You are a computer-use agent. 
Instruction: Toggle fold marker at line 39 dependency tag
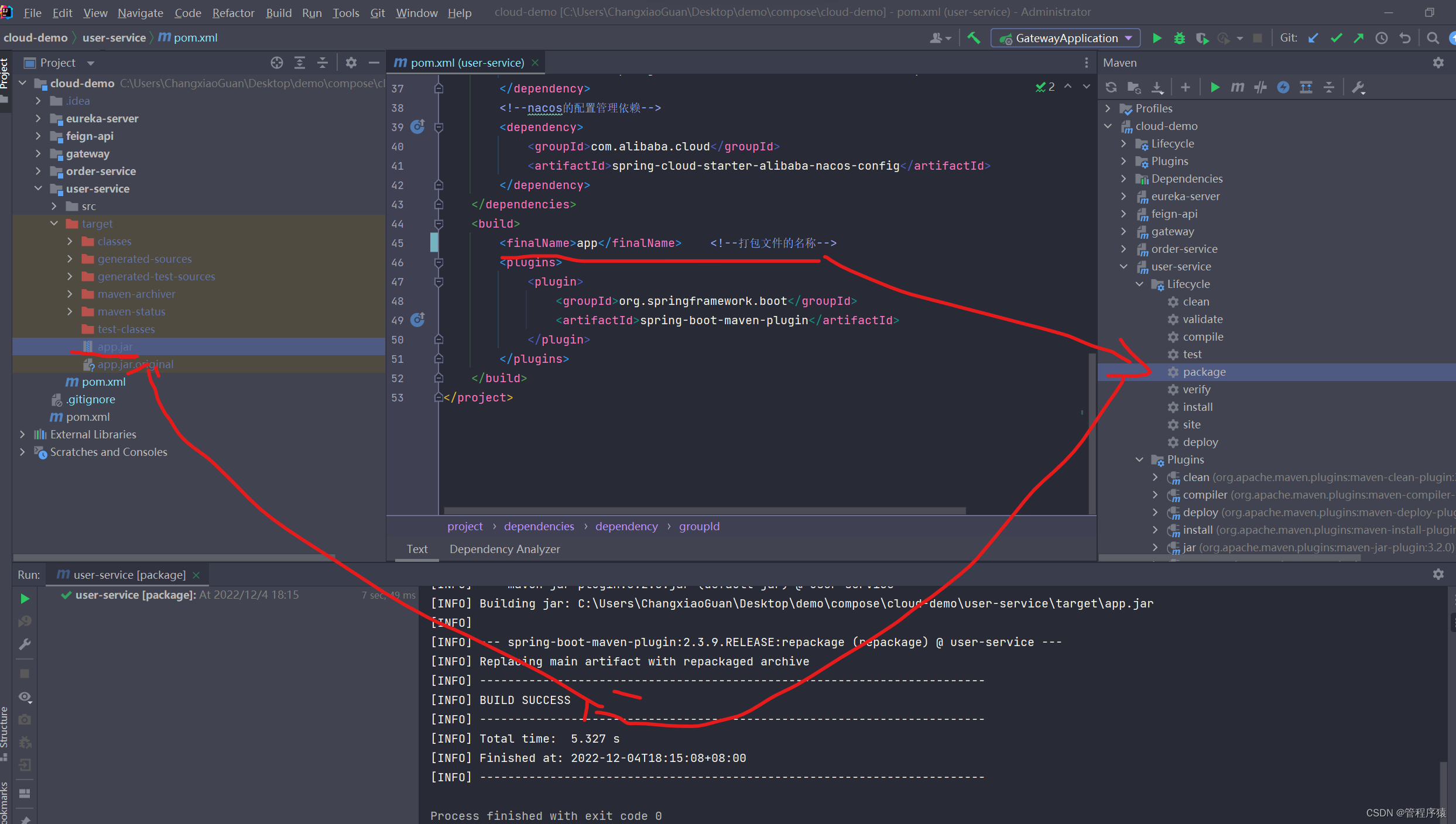(438, 127)
